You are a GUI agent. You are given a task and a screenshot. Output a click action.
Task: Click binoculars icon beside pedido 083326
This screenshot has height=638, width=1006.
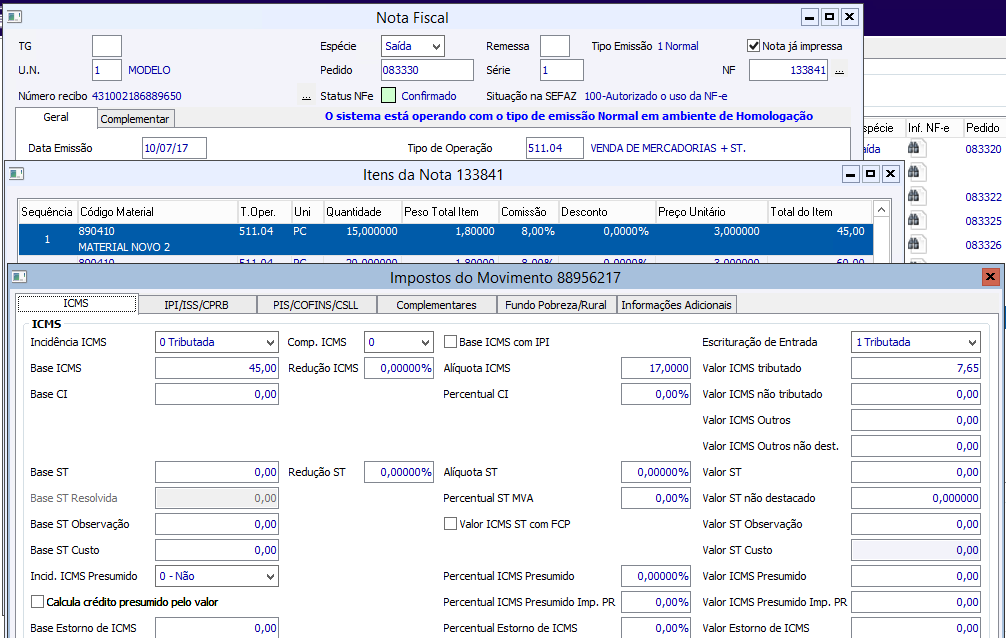tap(913, 245)
